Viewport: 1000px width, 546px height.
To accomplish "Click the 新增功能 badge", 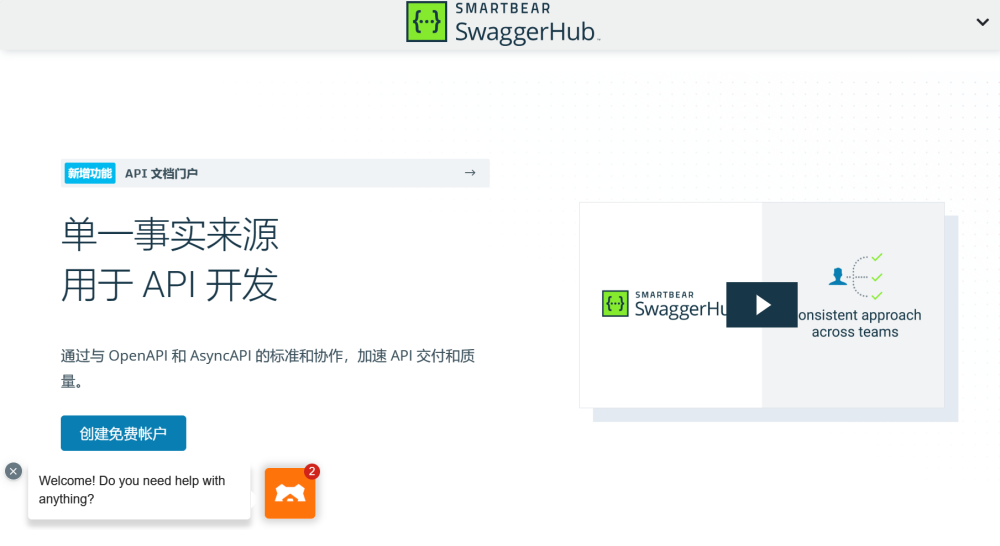I will coord(90,173).
